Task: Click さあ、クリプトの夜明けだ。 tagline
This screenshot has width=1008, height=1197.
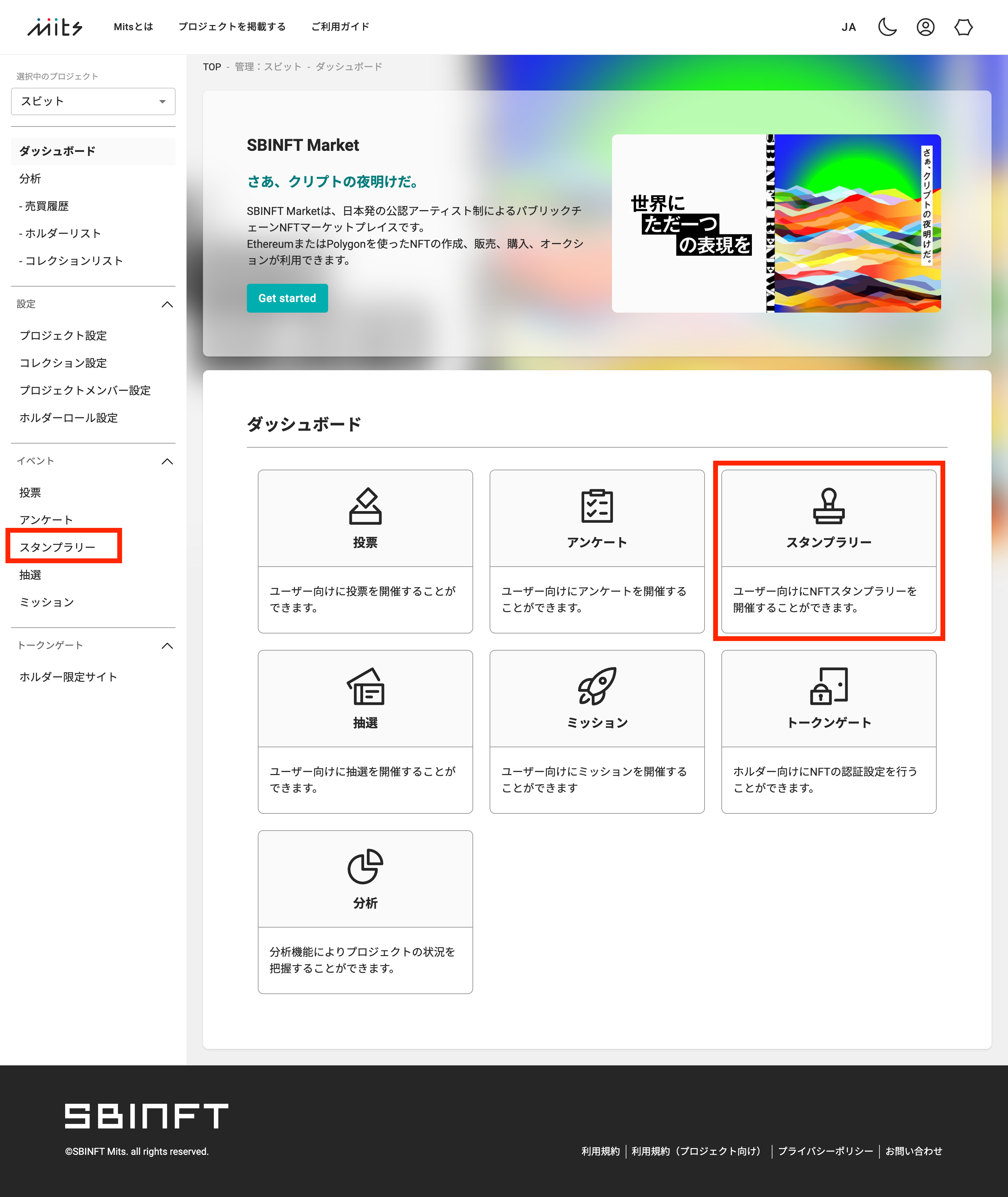Action: point(334,182)
